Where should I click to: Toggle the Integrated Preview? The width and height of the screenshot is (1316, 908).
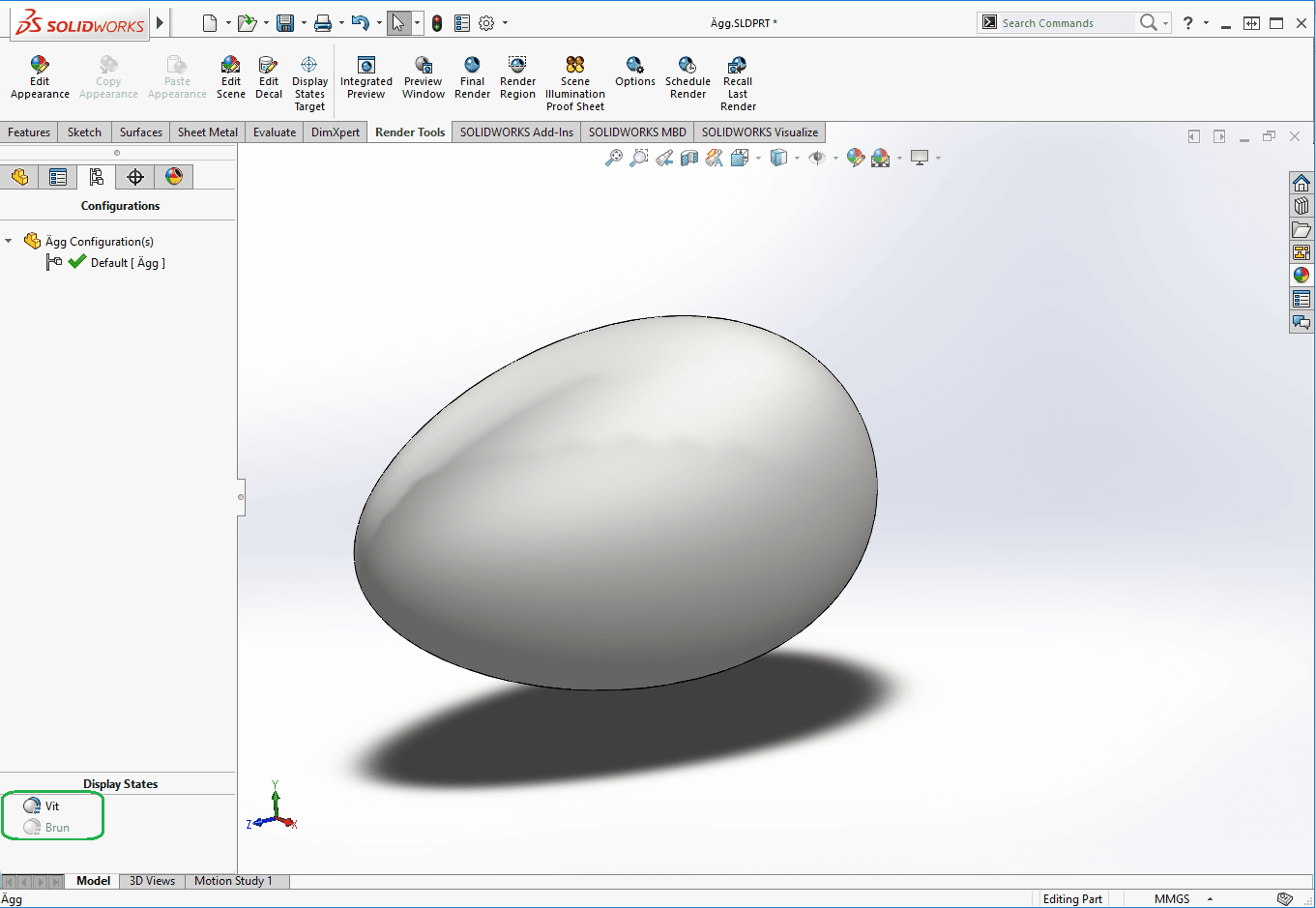366,76
